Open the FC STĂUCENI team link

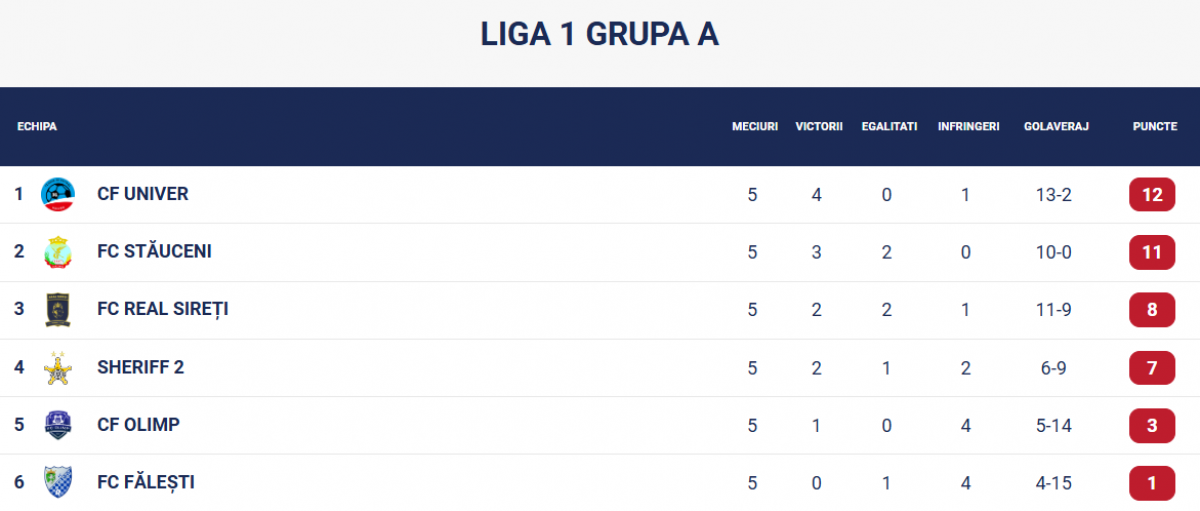[x=154, y=252]
